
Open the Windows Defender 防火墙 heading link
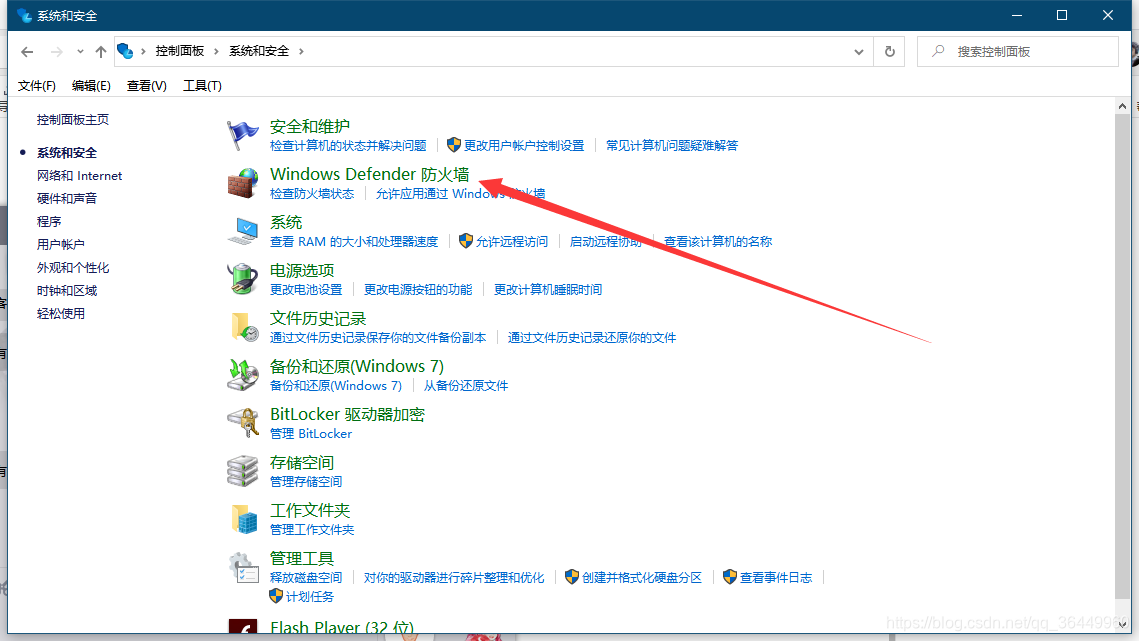pos(369,174)
